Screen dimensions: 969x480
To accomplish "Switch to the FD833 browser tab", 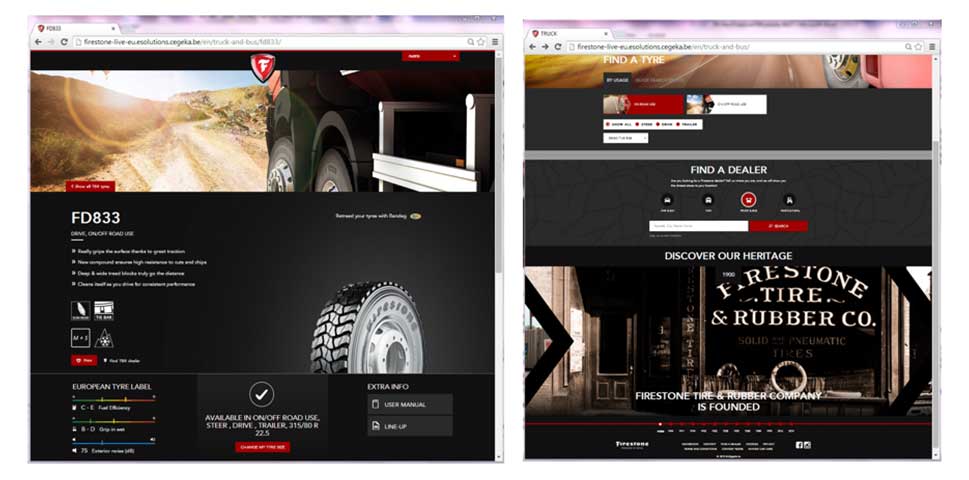I will coord(77,28).
